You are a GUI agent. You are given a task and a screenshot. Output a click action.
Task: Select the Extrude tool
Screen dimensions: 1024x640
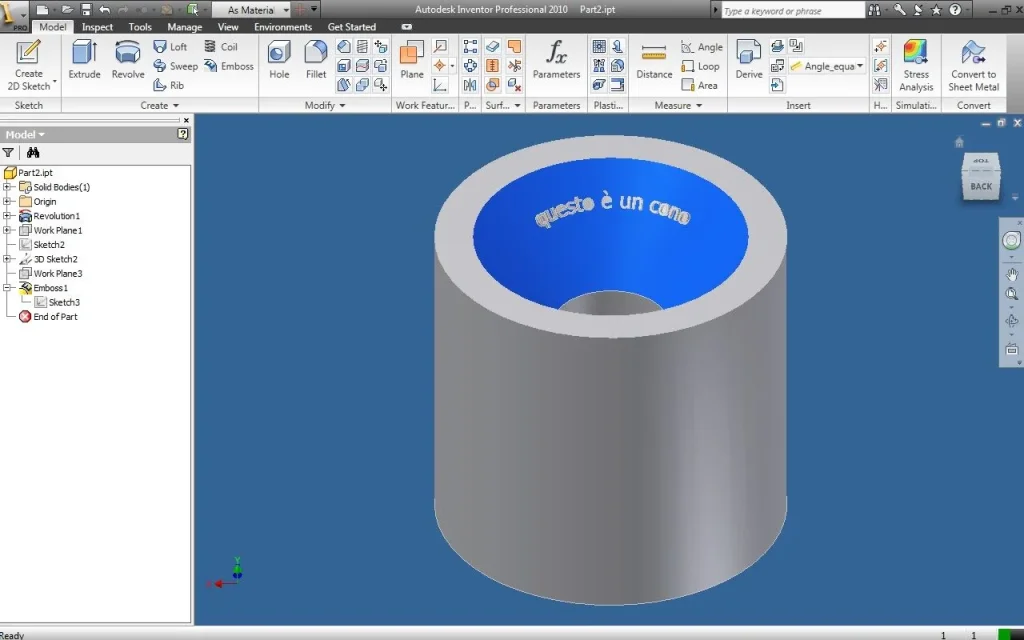[84, 60]
